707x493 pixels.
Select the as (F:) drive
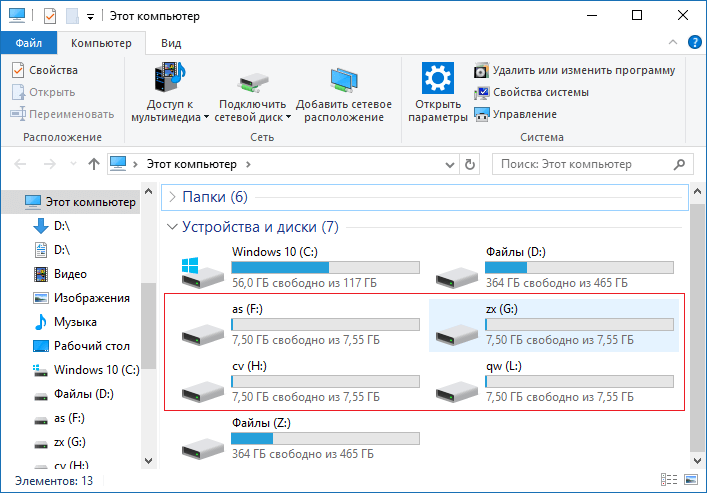pyautogui.click(x=300, y=325)
